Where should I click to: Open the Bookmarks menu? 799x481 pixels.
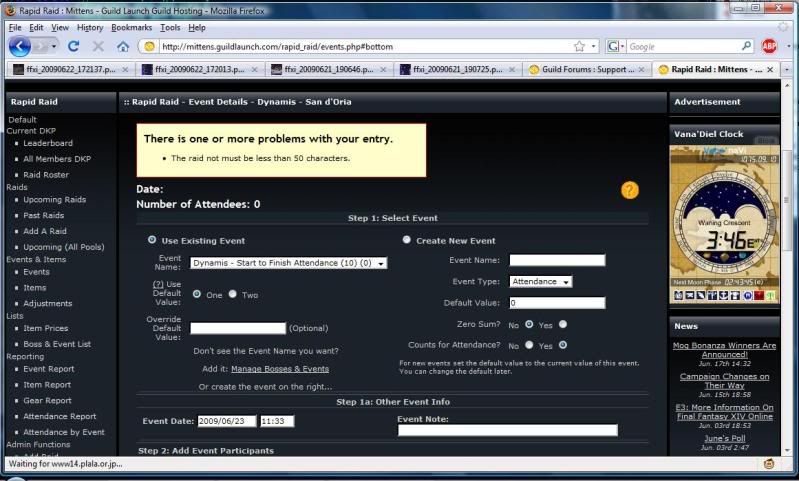(131, 28)
